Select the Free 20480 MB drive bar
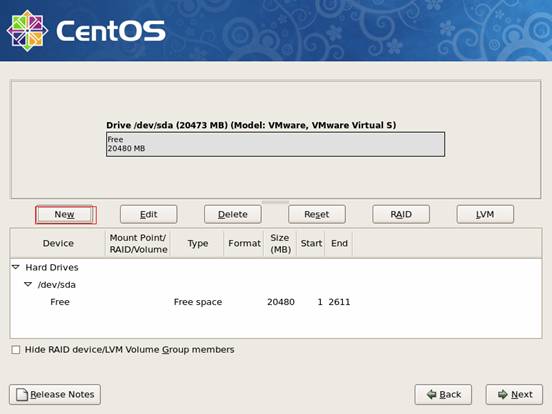552x414 pixels. point(275,144)
